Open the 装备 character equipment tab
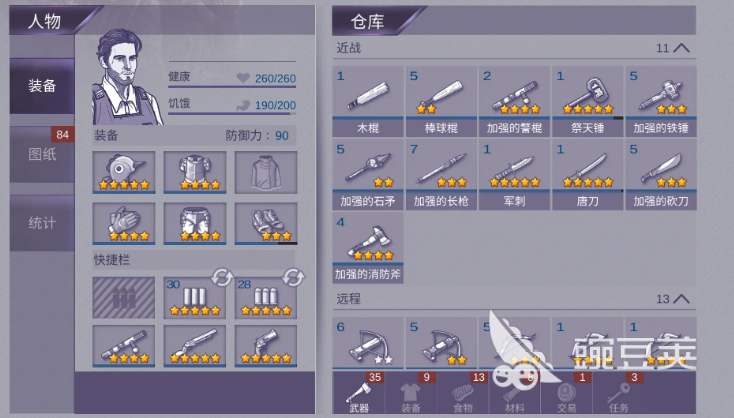Viewport: 734px width, 418px height. (x=42, y=86)
